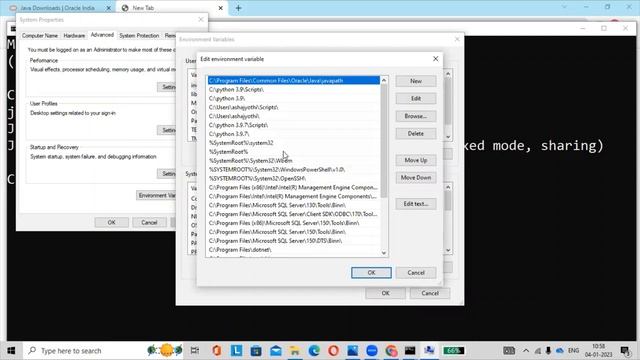640x360 pixels.
Task: Open OneDrive cloud tray icon
Action: 560,351
